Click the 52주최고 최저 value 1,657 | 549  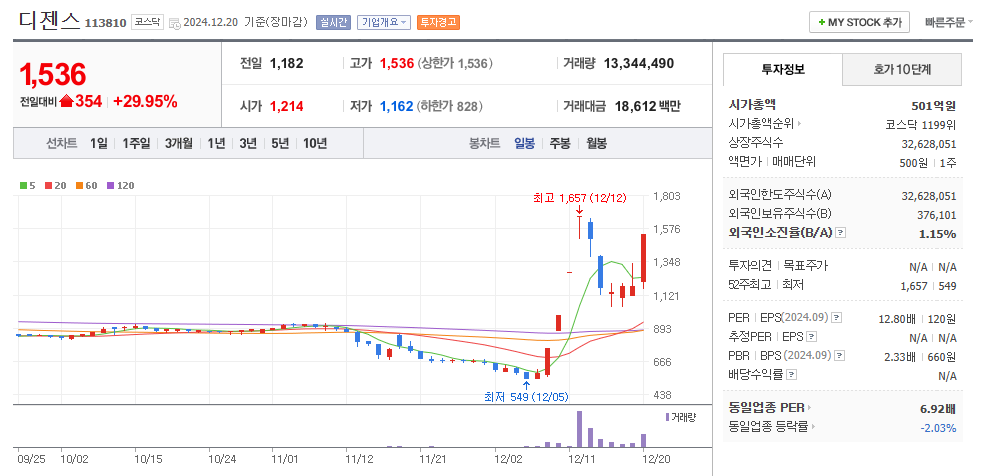coord(930,285)
